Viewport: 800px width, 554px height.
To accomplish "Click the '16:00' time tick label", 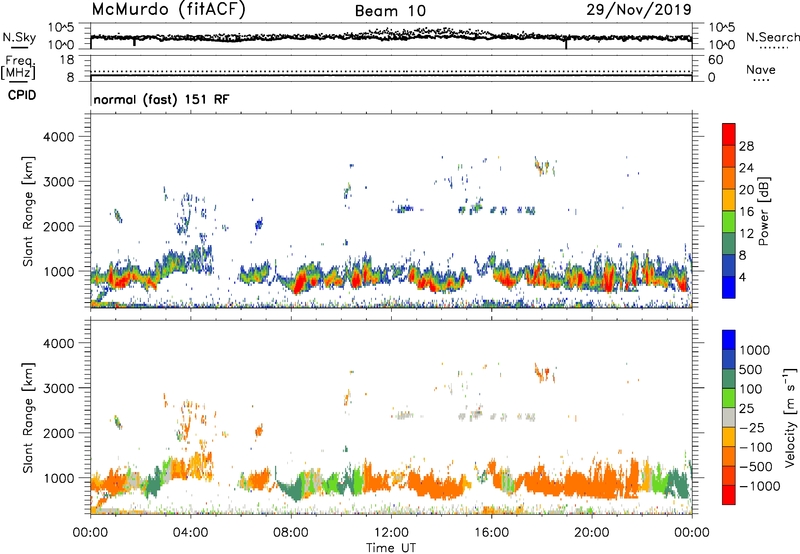I will (x=491, y=533).
